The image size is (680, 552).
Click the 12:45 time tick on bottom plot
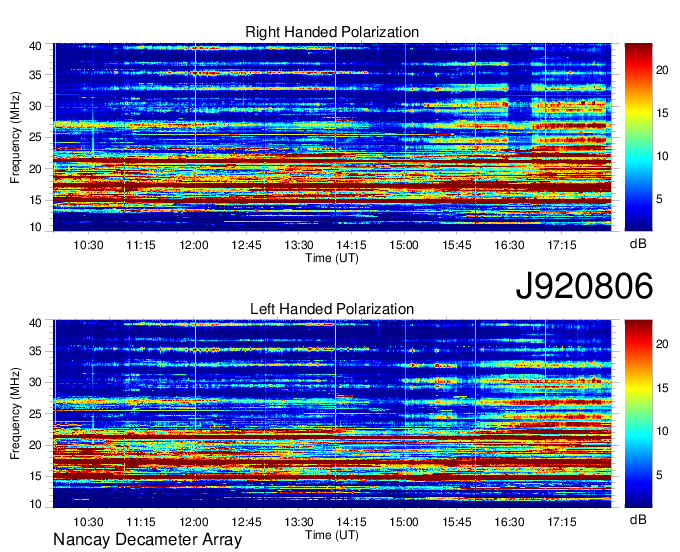[246, 522]
